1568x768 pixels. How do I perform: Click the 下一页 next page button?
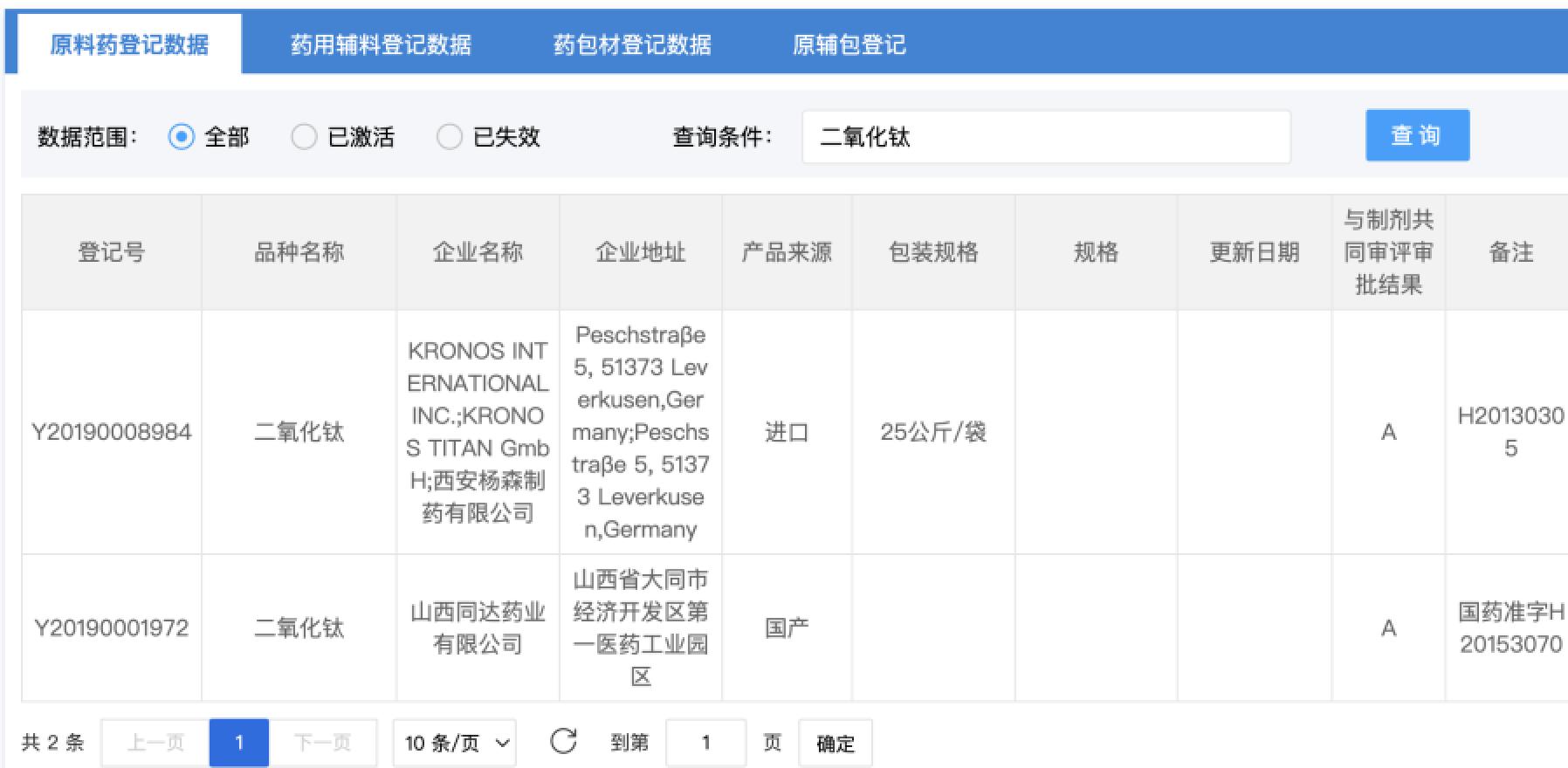click(x=323, y=743)
